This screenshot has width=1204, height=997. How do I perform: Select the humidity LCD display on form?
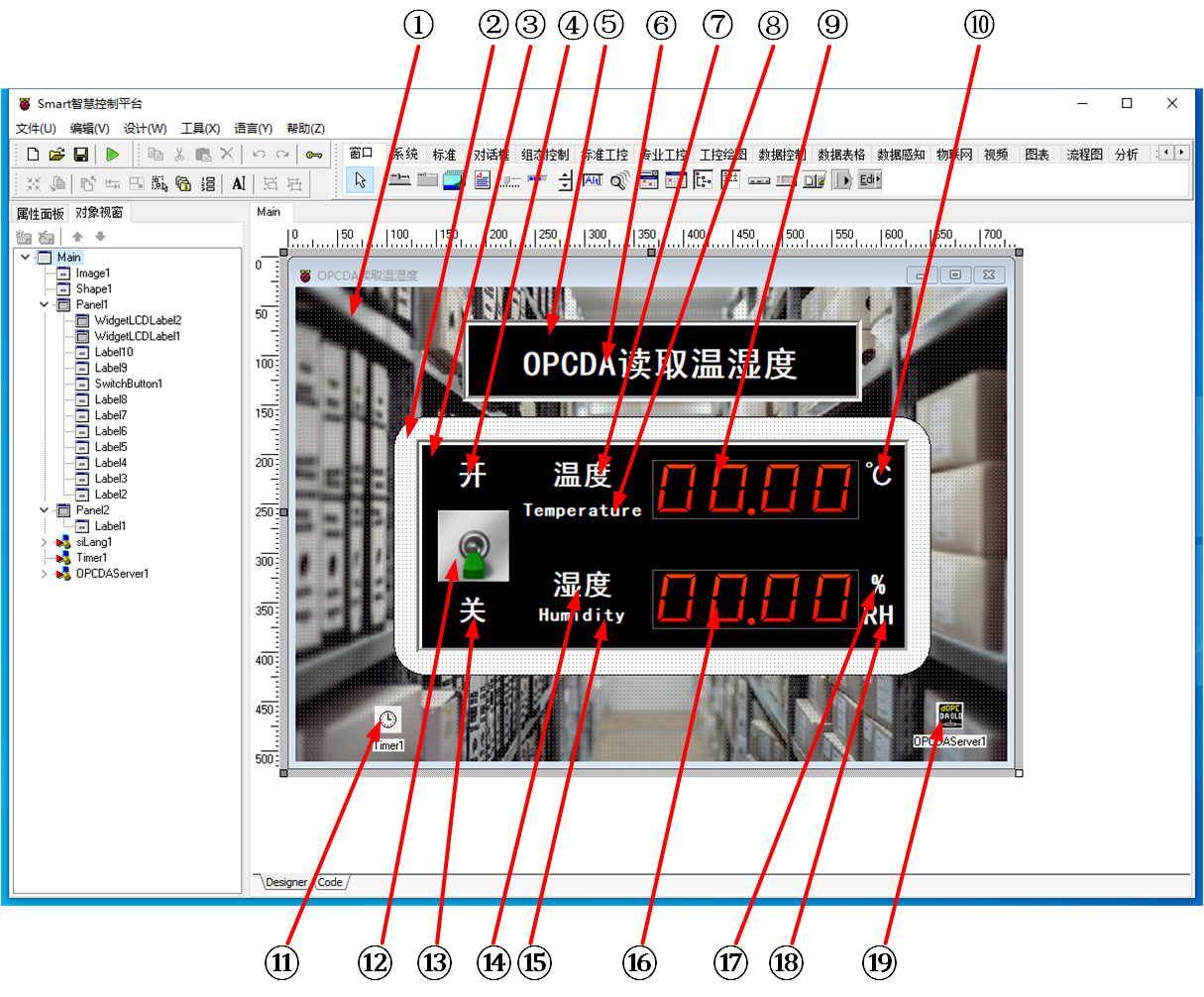755,599
